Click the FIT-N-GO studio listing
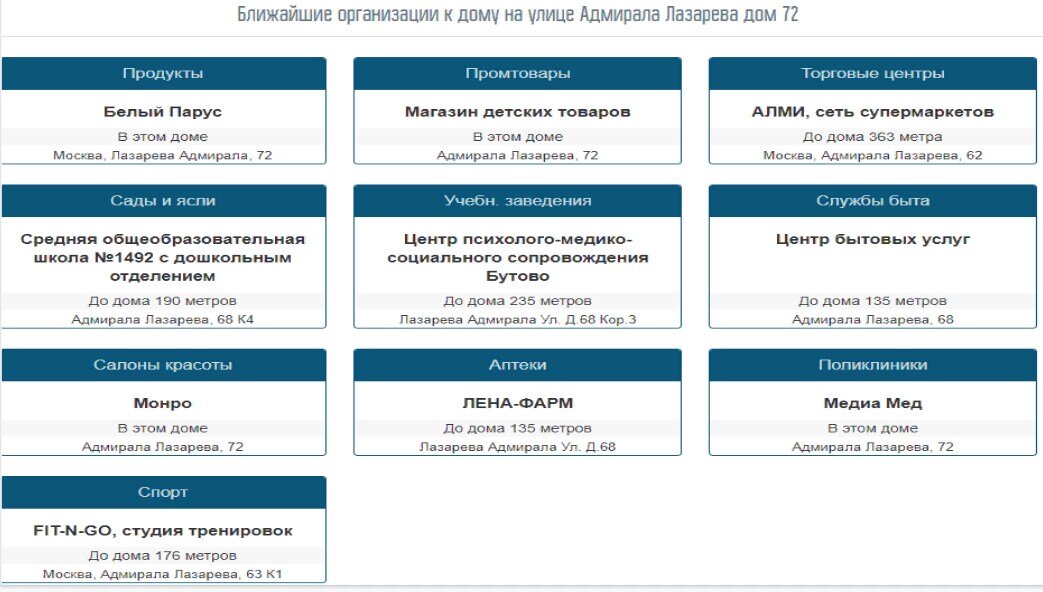The image size is (1043, 592). [x=163, y=530]
